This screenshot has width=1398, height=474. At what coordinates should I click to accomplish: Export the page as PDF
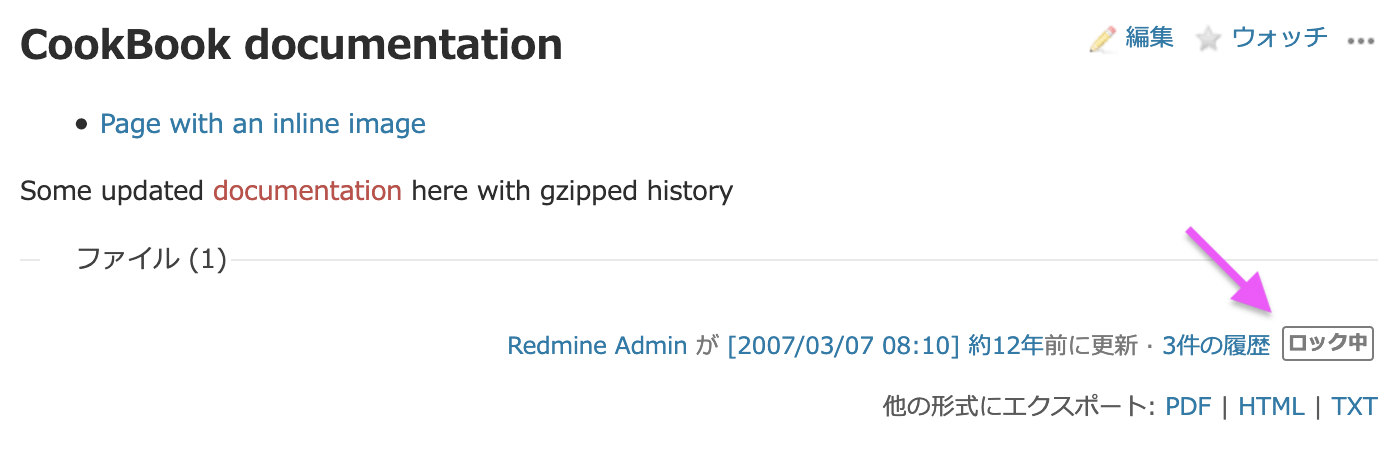[x=1188, y=407]
